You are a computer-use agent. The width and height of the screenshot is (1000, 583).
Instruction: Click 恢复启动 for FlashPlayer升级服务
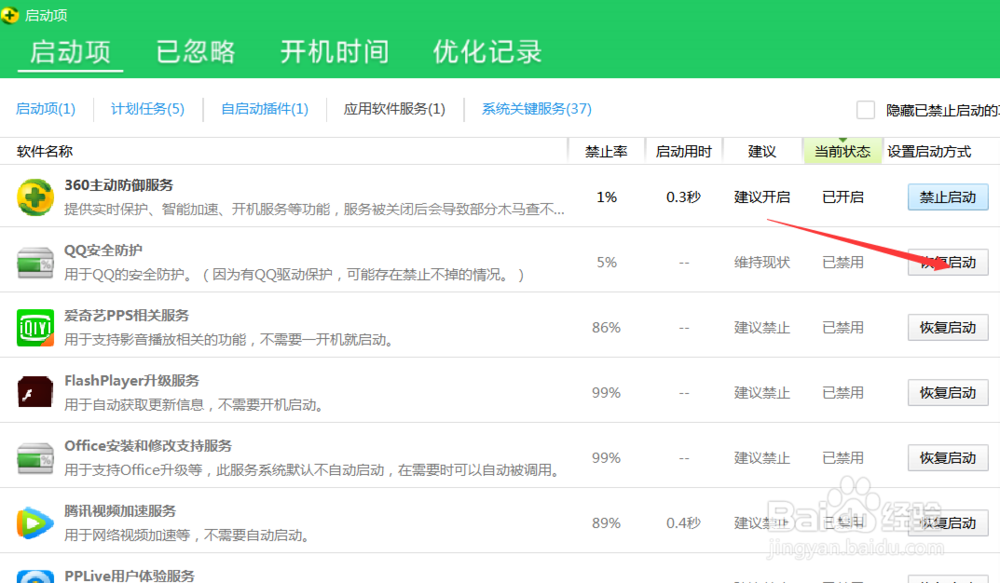[x=947, y=392]
